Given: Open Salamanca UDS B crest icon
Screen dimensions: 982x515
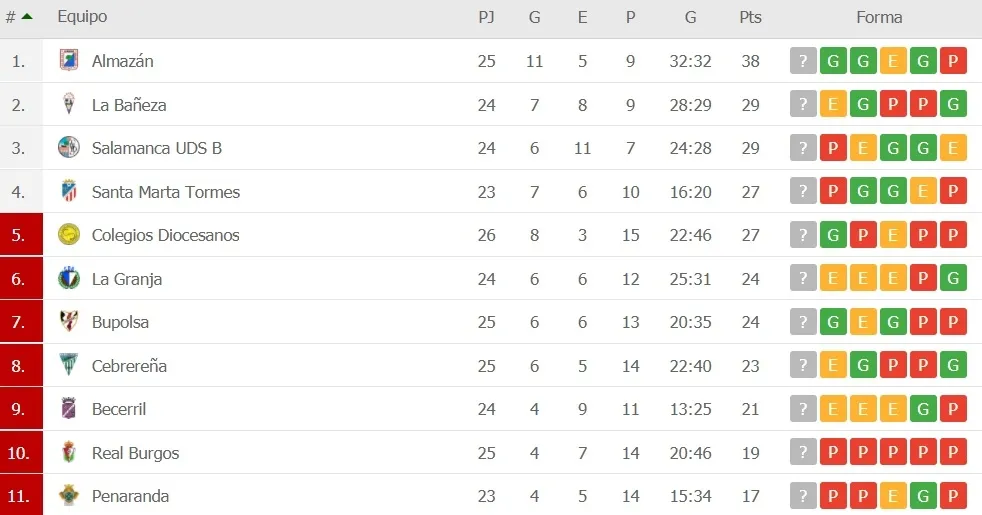Looking at the screenshot, I should coord(68,148).
